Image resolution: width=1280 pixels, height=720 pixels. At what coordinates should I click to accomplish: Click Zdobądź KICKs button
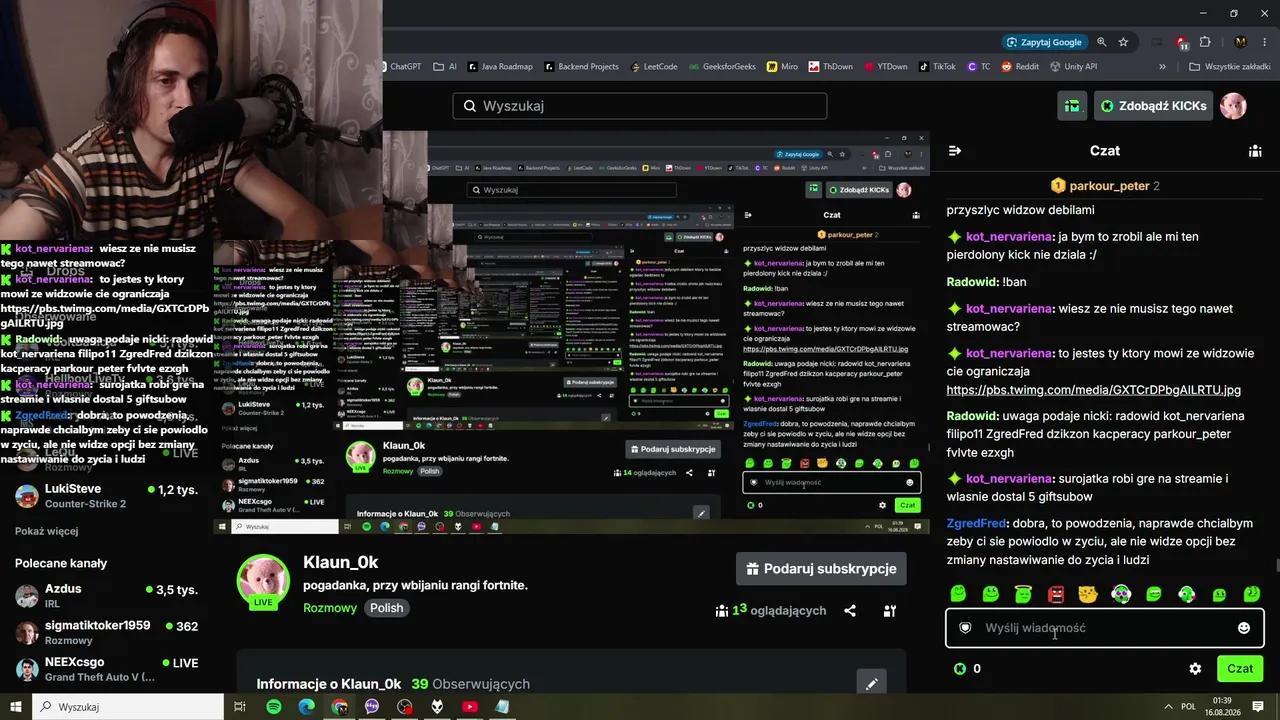pos(1153,106)
